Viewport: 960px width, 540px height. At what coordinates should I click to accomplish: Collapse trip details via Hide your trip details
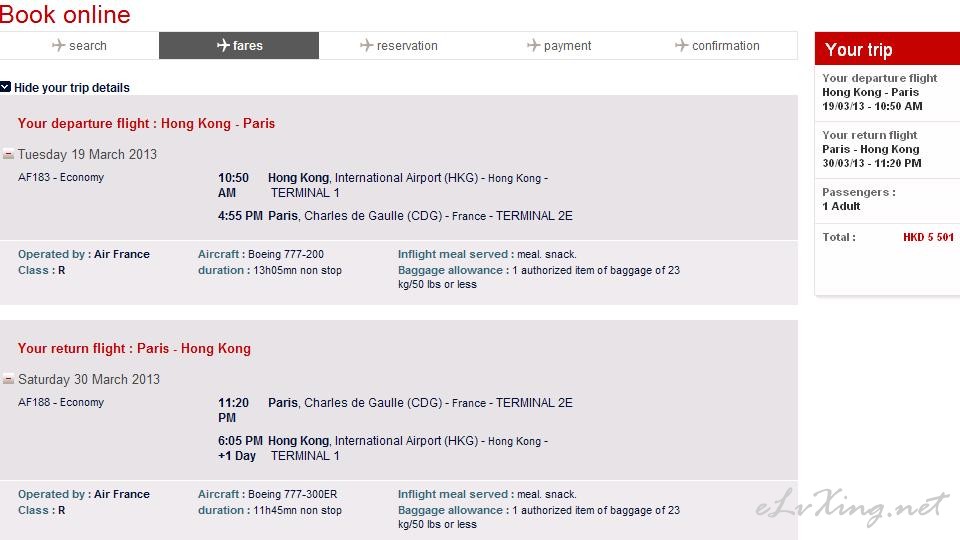[x=72, y=88]
